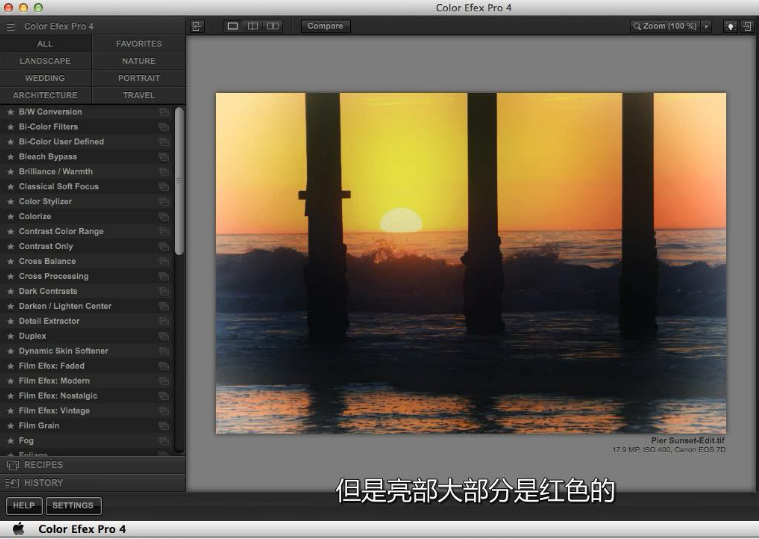The image size is (759, 539).
Task: Toggle favorite star for Bleach Bypass
Action: pyautogui.click(x=10, y=157)
